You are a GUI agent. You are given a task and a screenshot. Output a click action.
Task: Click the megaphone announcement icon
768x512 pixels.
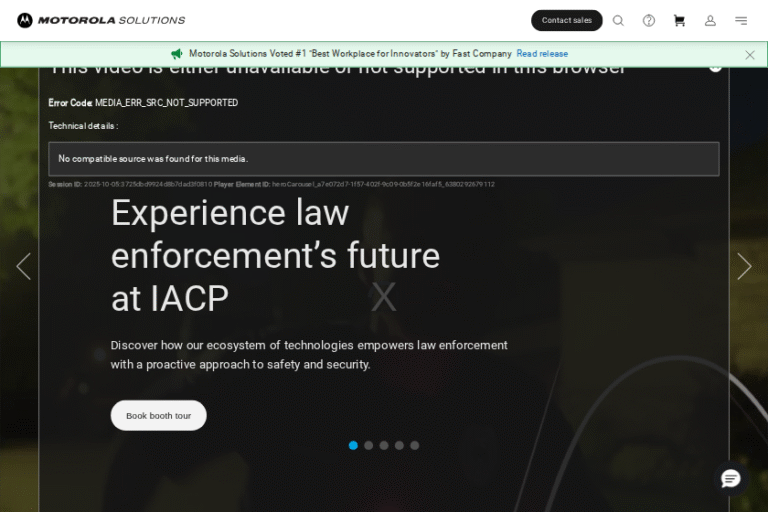coord(177,54)
